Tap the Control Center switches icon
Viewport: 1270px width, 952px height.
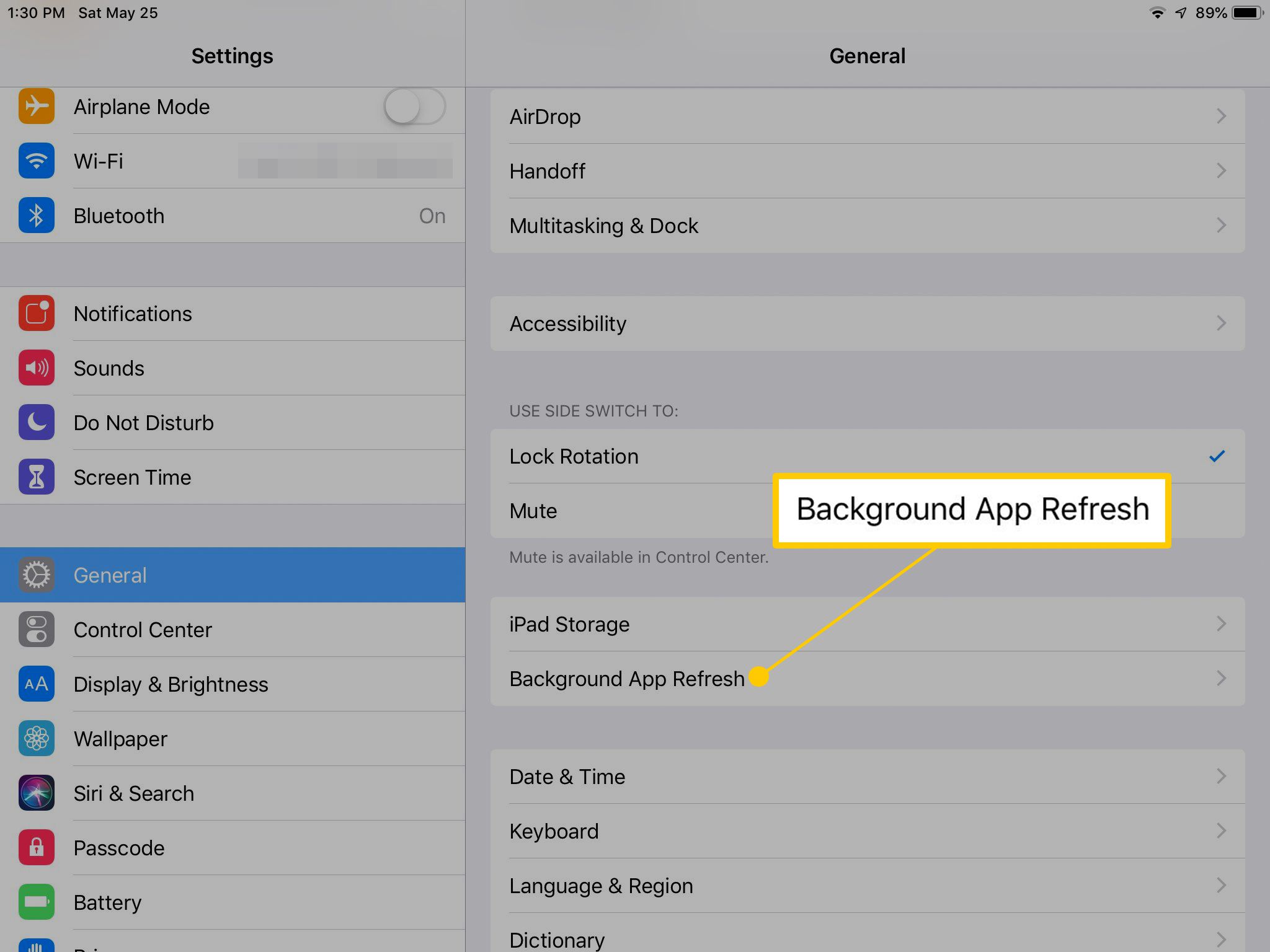(x=37, y=630)
